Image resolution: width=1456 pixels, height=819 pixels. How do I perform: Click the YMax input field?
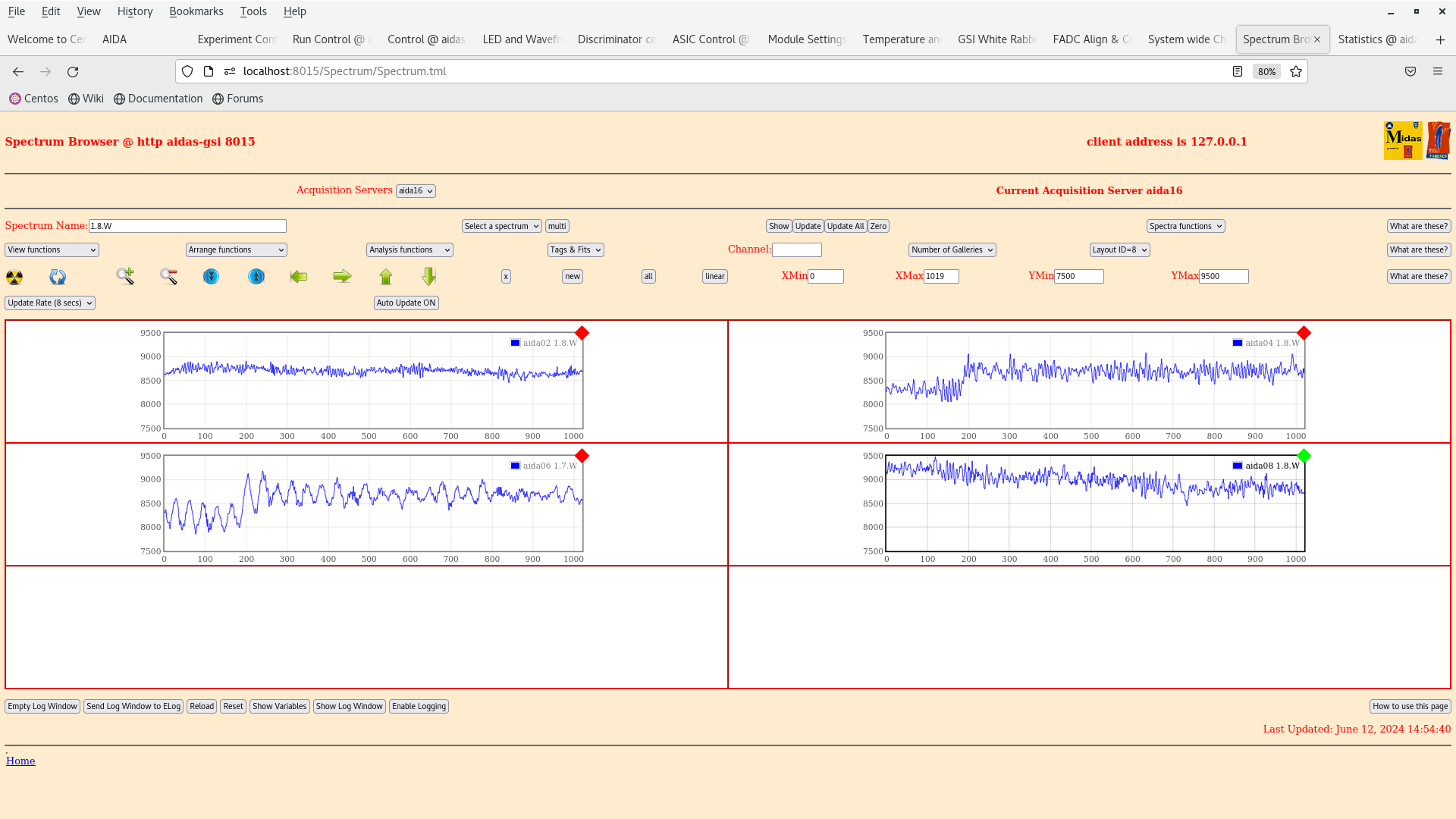coord(1223,277)
